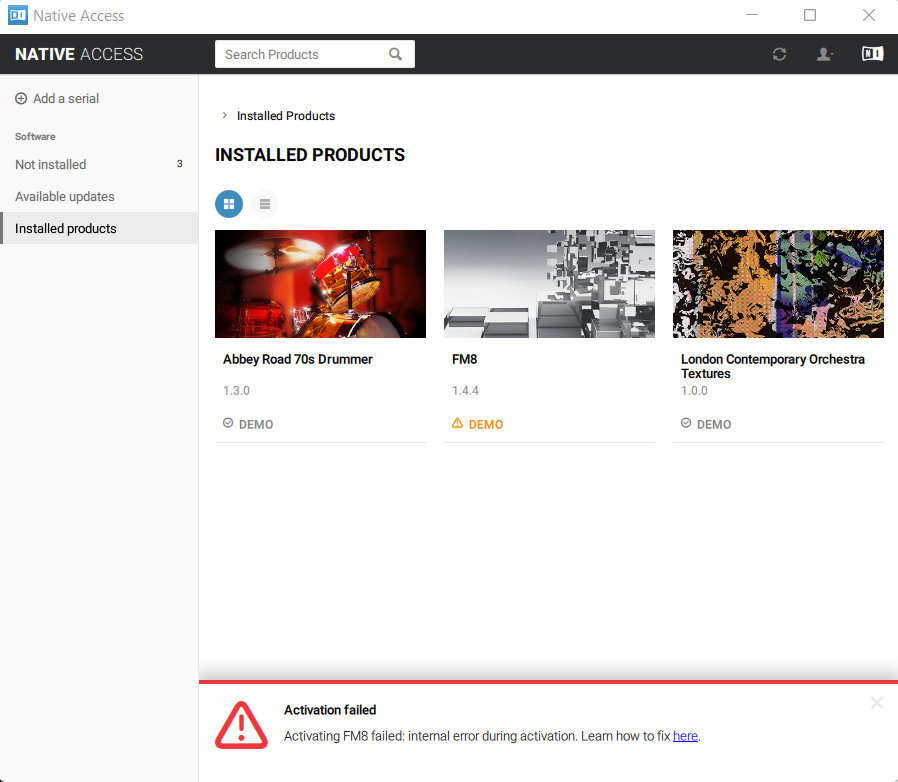Open the FM8 product thumbnail
Viewport: 898px width, 782px height.
549,284
